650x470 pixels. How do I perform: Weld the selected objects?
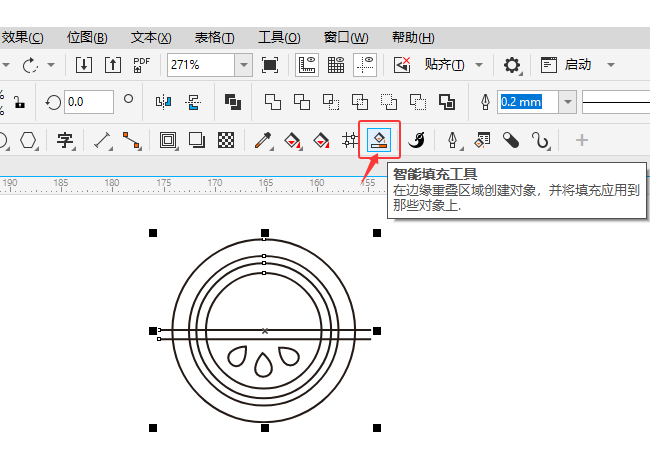pos(273,102)
